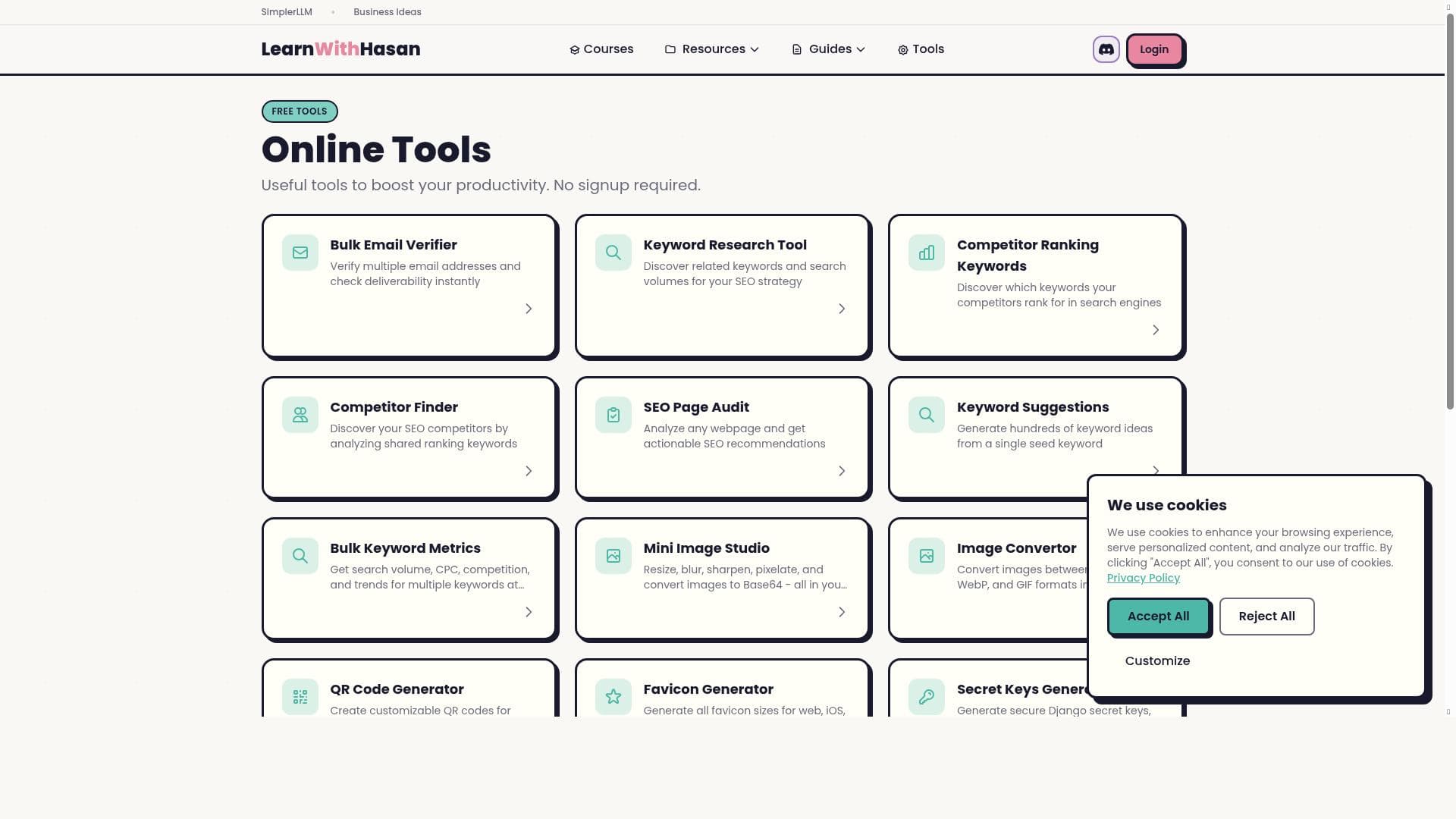
Task: Click the Courses graduation cap icon
Action: [574, 50]
